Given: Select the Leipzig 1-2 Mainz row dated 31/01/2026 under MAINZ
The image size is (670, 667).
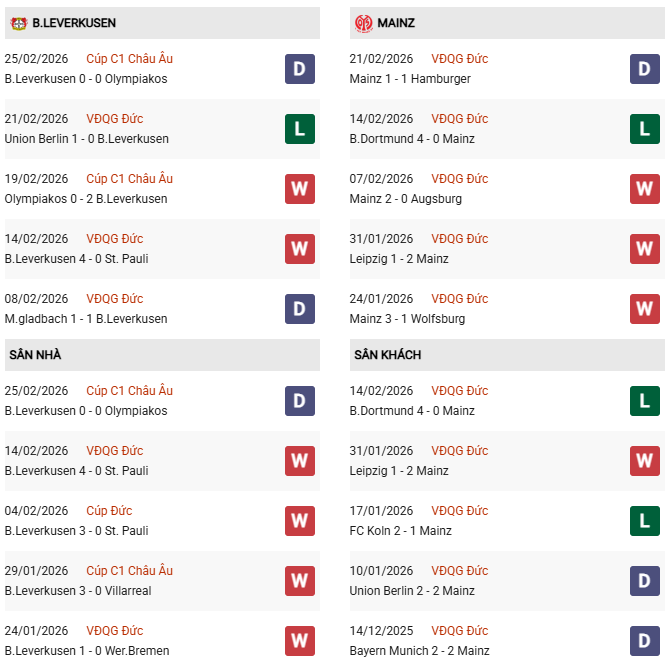Looking at the screenshot, I should (399, 259).
